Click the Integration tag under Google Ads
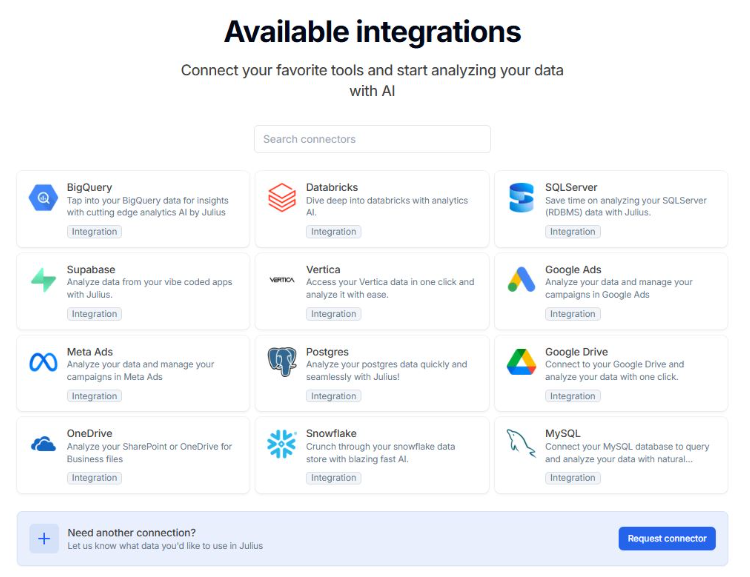The image size is (750, 577). tap(573, 314)
